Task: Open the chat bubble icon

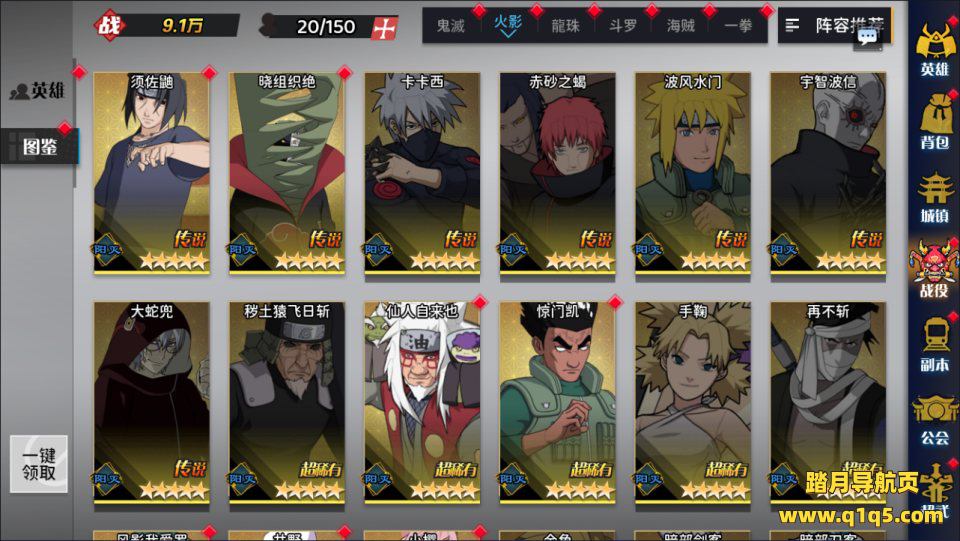Action: (x=867, y=38)
